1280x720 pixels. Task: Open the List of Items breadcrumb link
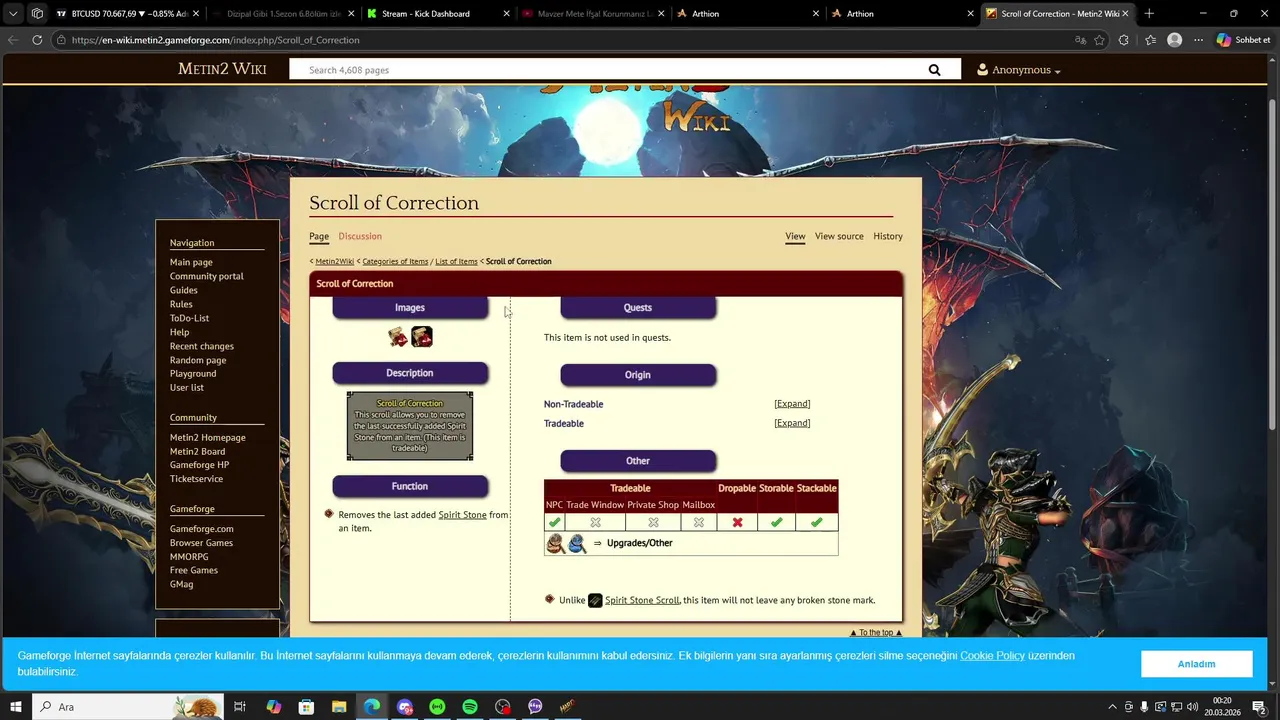tap(456, 261)
